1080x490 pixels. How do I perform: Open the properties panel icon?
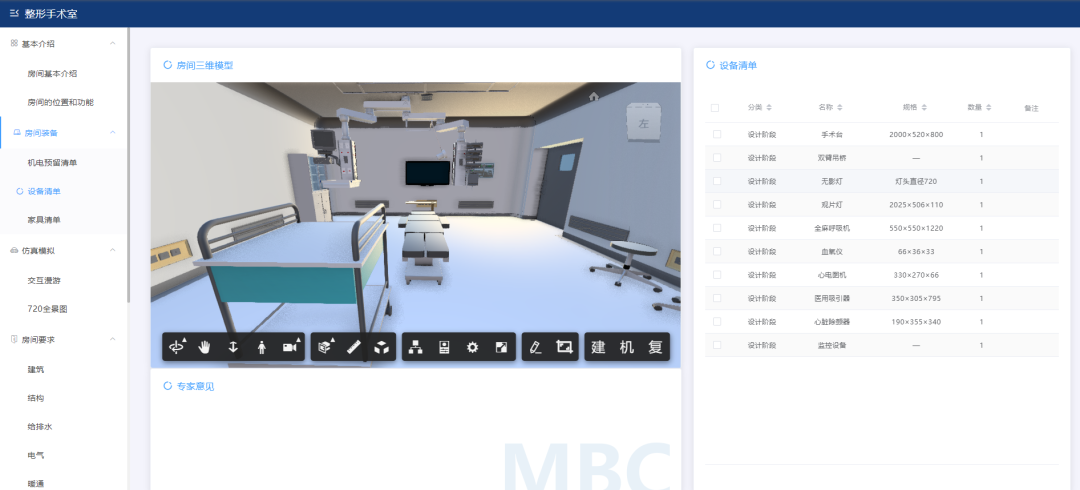[444, 347]
